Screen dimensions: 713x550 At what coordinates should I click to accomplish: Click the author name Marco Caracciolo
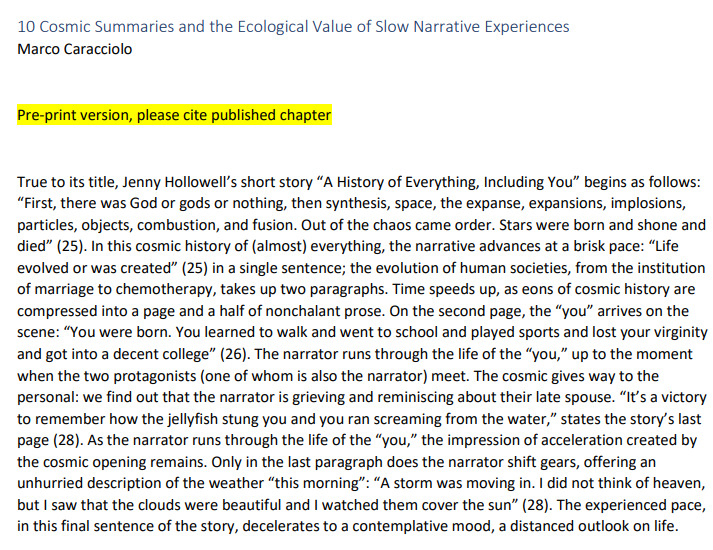[x=75, y=48]
